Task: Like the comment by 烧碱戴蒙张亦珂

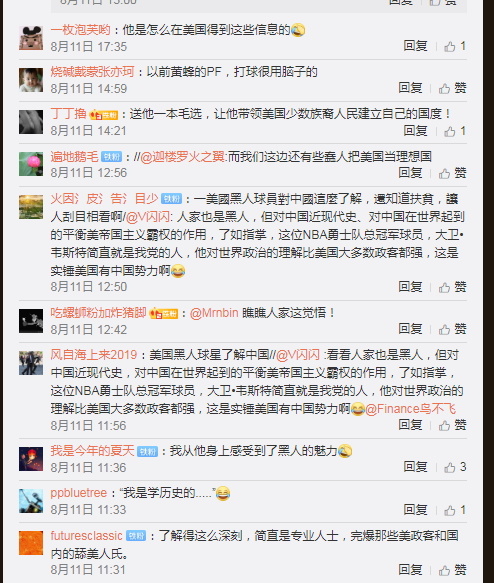Action: pyautogui.click(x=452, y=88)
